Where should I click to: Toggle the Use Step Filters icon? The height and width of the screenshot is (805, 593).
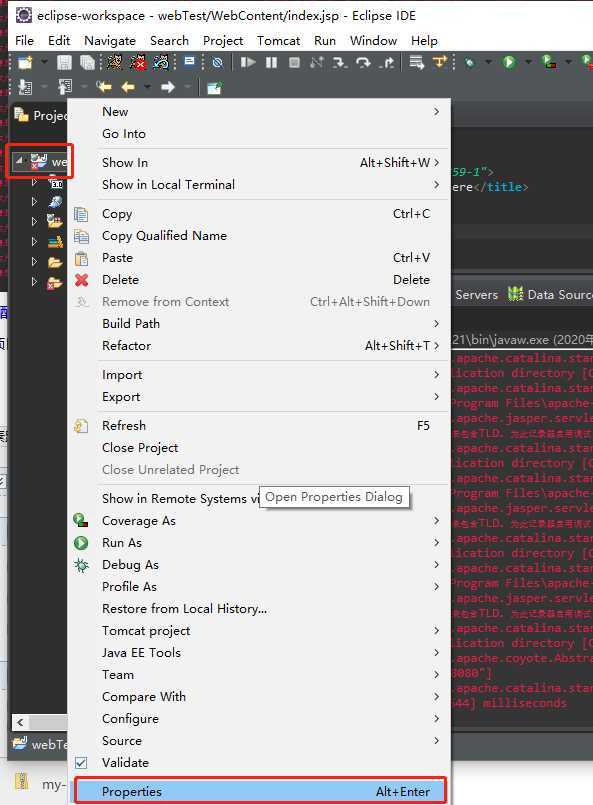point(440,63)
